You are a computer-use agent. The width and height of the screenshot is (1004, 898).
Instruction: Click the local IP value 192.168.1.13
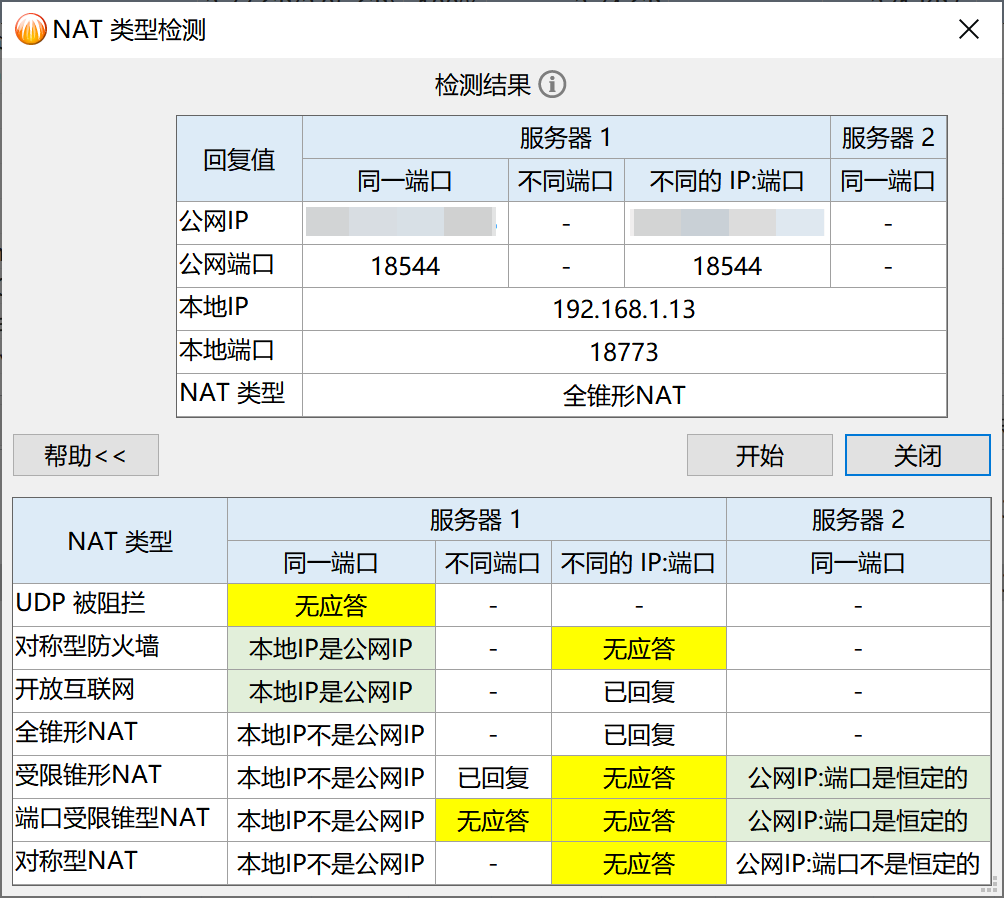pyautogui.click(x=624, y=309)
